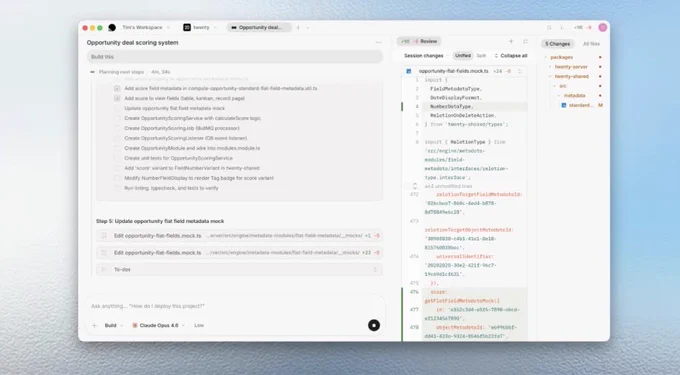Open the tab list chevron after the plus icon
Image resolution: width=680 pixels, height=375 pixels.
(x=308, y=27)
